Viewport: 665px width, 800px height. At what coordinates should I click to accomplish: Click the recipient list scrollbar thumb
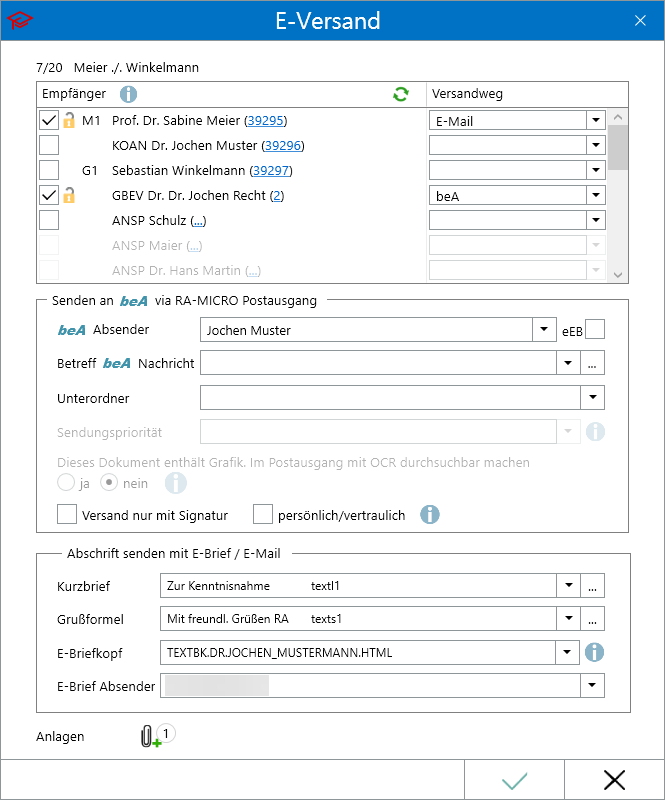click(618, 147)
